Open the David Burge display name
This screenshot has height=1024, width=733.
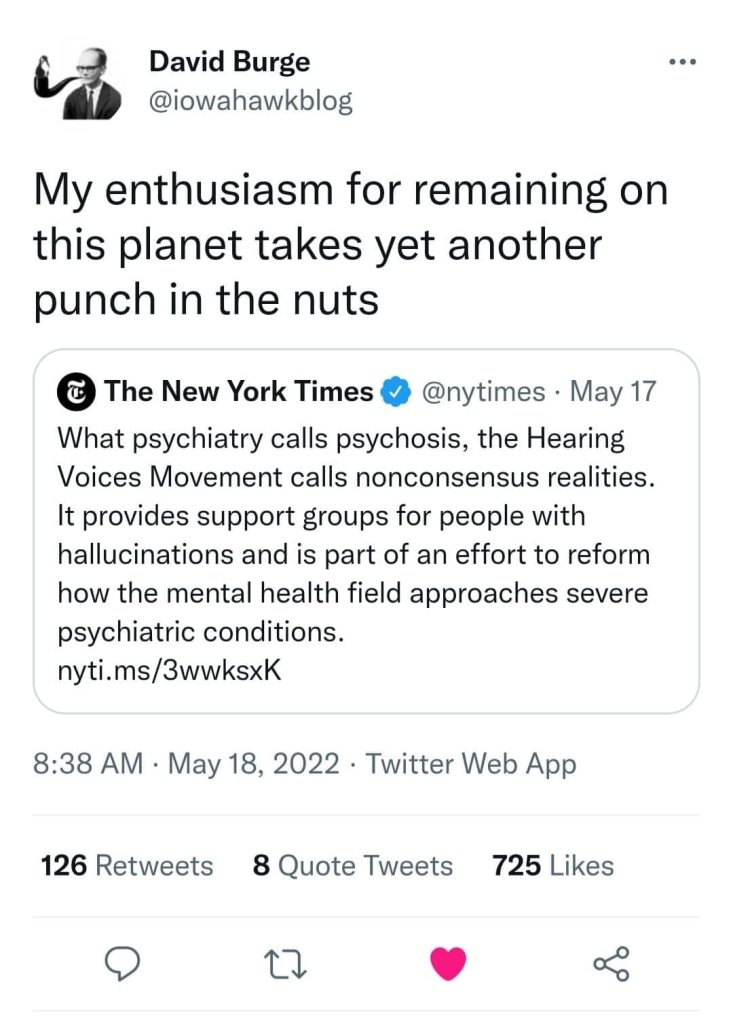[x=229, y=62]
